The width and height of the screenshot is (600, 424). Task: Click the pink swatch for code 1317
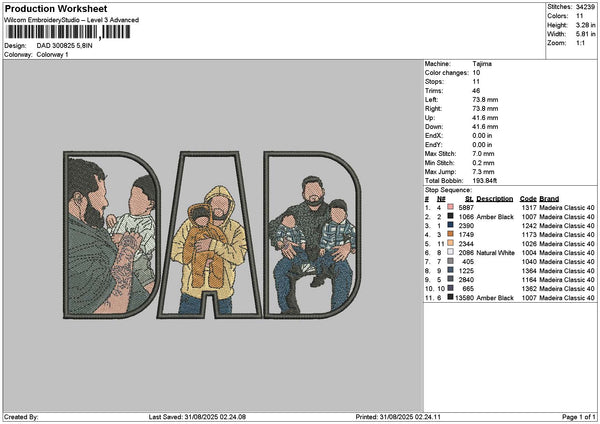452,207
